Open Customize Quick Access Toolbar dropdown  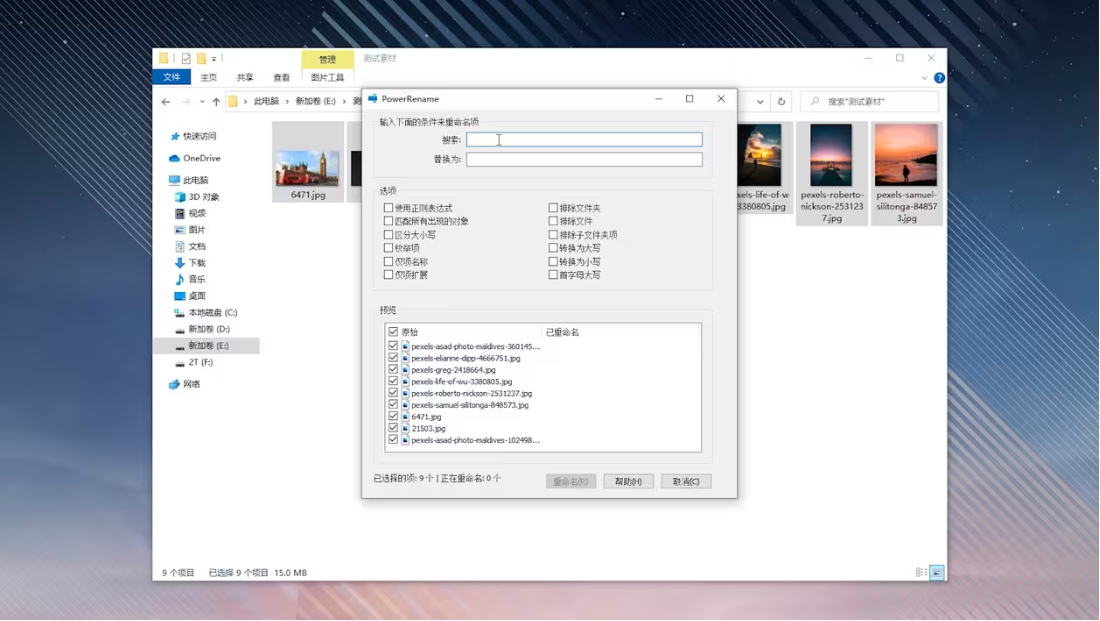(214, 59)
